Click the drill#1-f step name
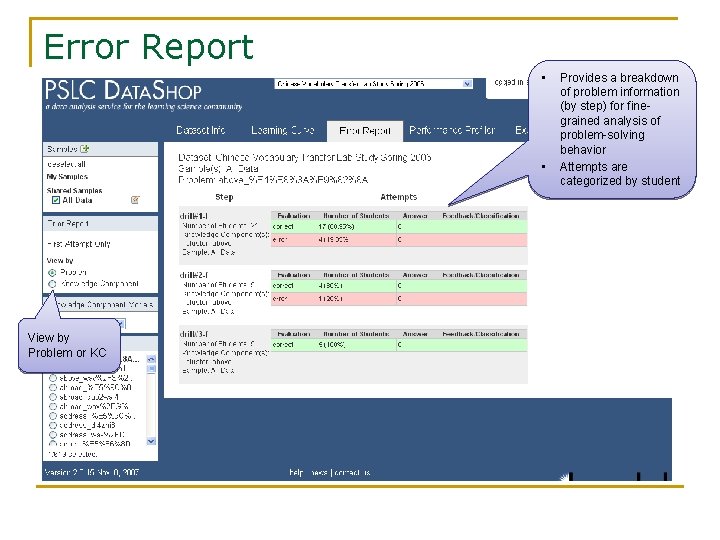This screenshot has width=720, height=540. (194, 216)
